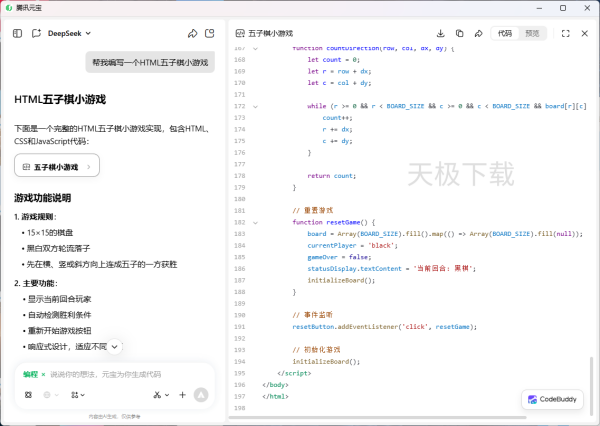The height and width of the screenshot is (426, 600).
Task: Remove the 编程 mode tag
Action: coord(43,374)
